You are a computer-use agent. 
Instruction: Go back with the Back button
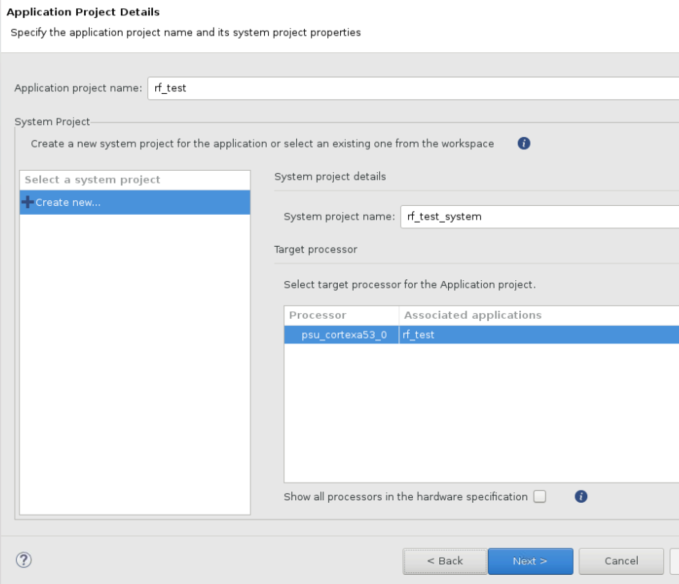point(445,561)
